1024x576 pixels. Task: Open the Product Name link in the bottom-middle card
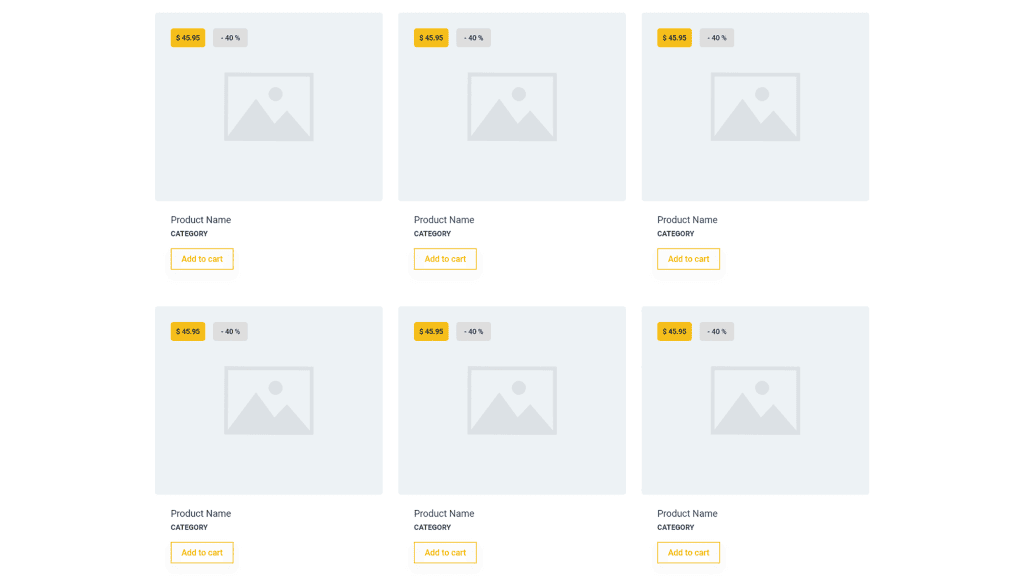pyautogui.click(x=444, y=514)
